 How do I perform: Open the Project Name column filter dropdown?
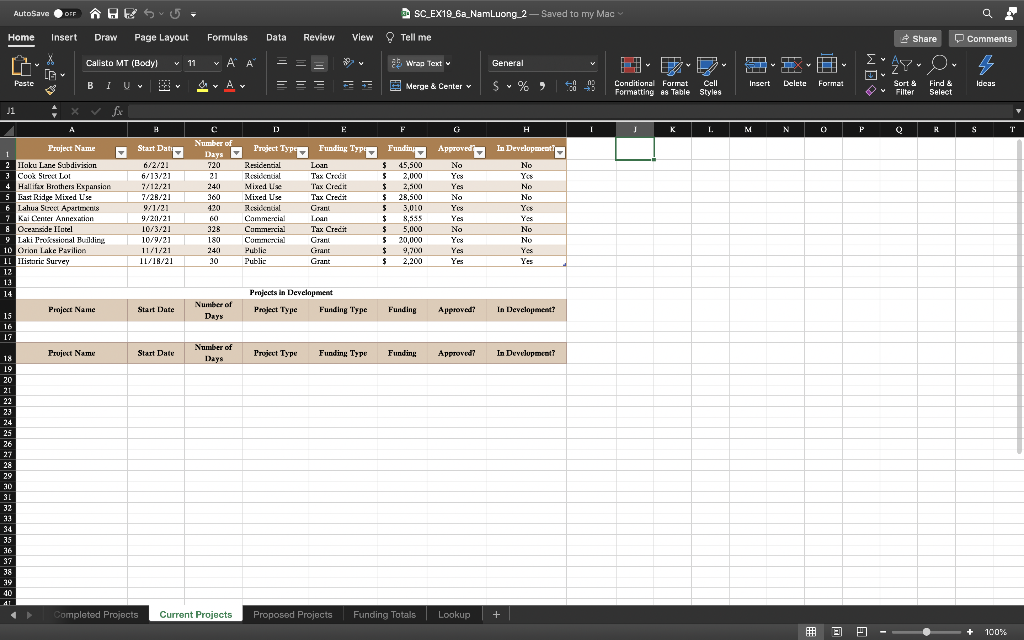pyautogui.click(x=119, y=152)
